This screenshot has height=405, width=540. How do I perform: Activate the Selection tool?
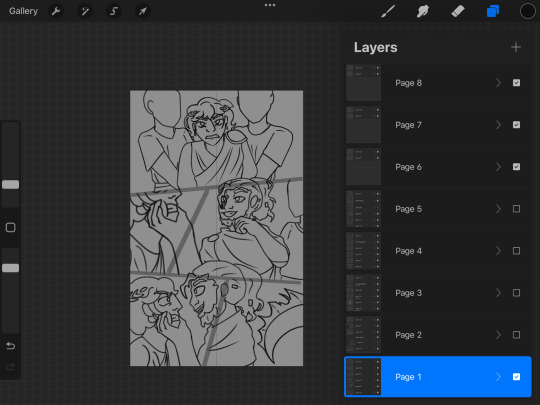(x=114, y=11)
